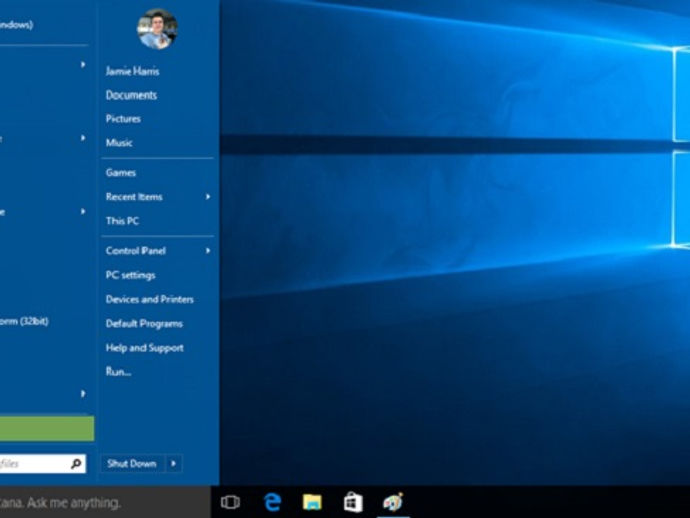The image size is (690, 518).
Task: Open Control Panel
Action: pos(136,251)
